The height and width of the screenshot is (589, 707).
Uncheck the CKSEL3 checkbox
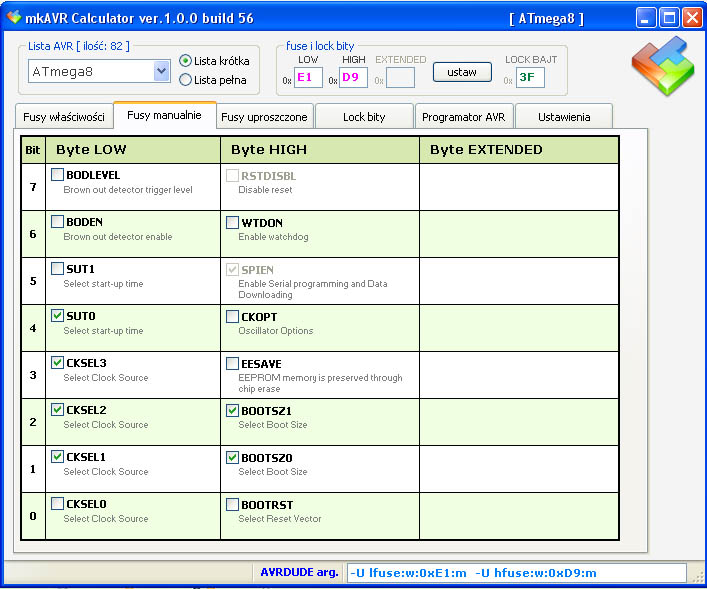coord(57,362)
